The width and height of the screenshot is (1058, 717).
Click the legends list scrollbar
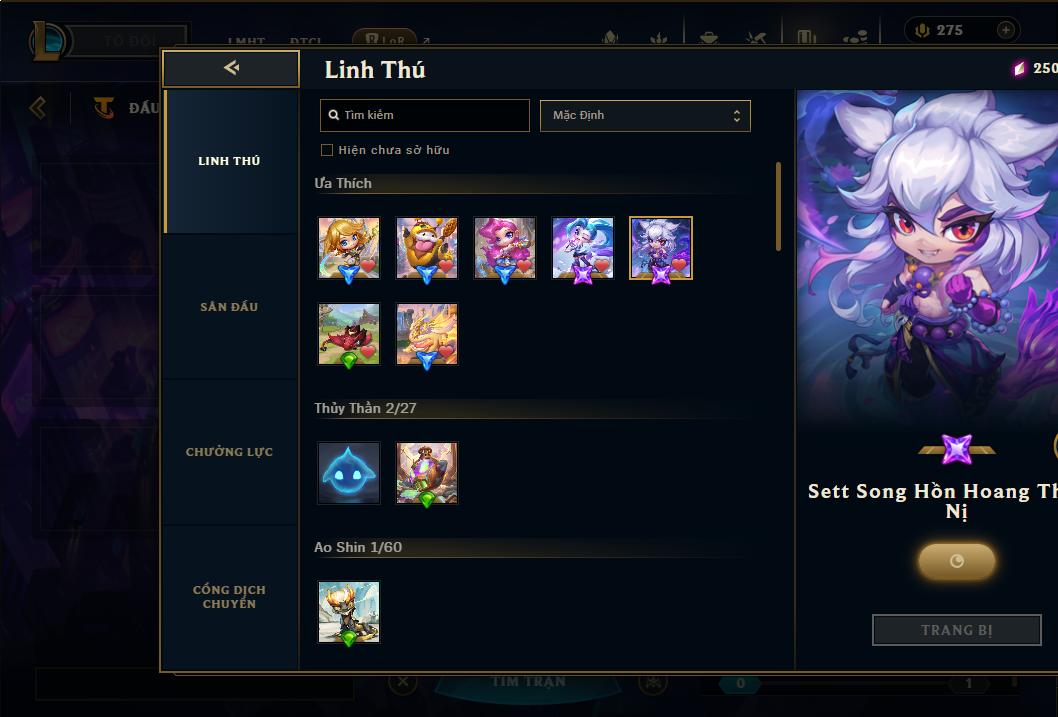[x=779, y=206]
